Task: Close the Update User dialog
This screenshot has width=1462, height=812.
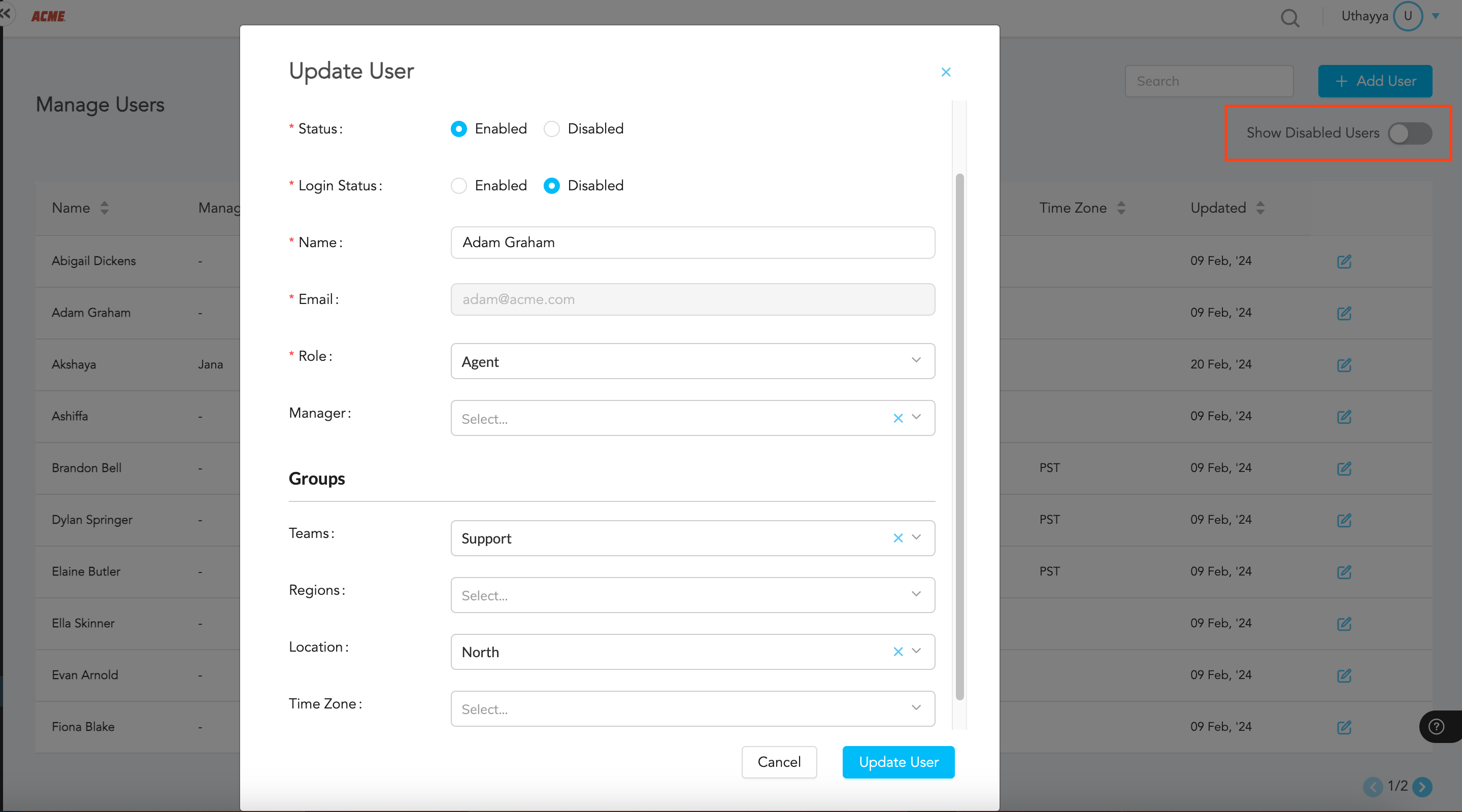Action: tap(946, 72)
